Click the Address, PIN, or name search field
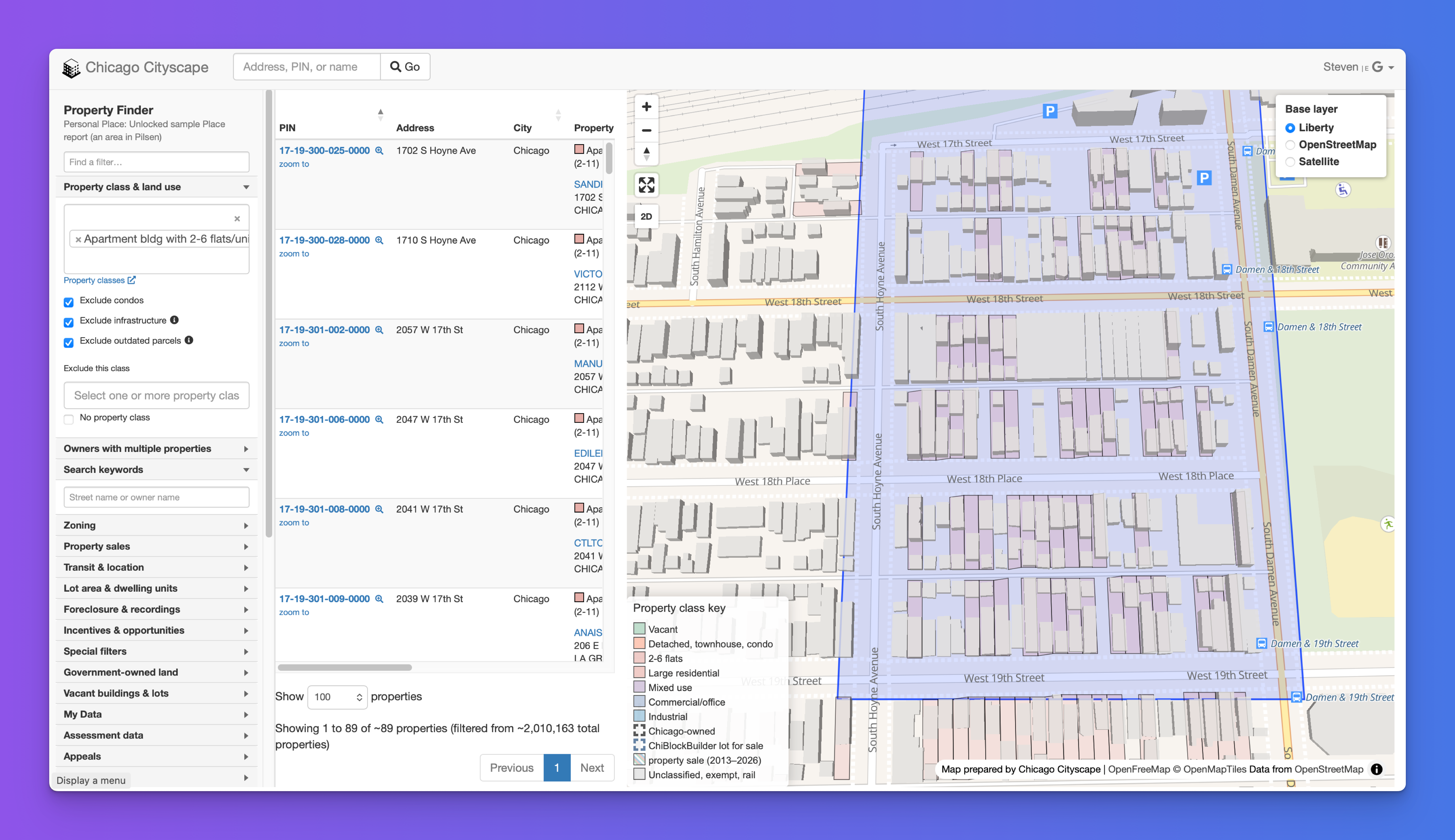The image size is (1455, 840). [306, 66]
